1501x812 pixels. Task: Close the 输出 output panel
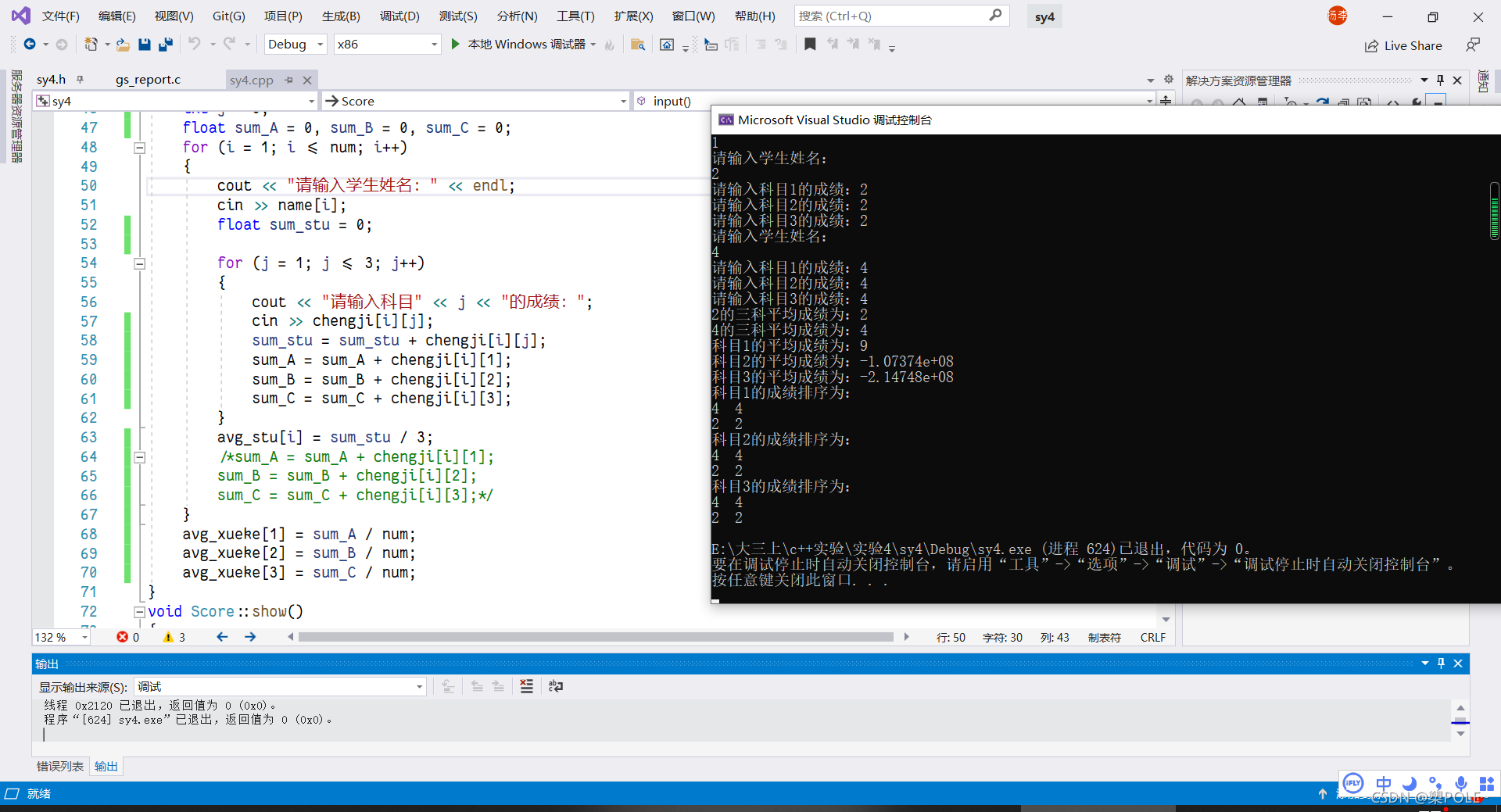click(x=1458, y=663)
